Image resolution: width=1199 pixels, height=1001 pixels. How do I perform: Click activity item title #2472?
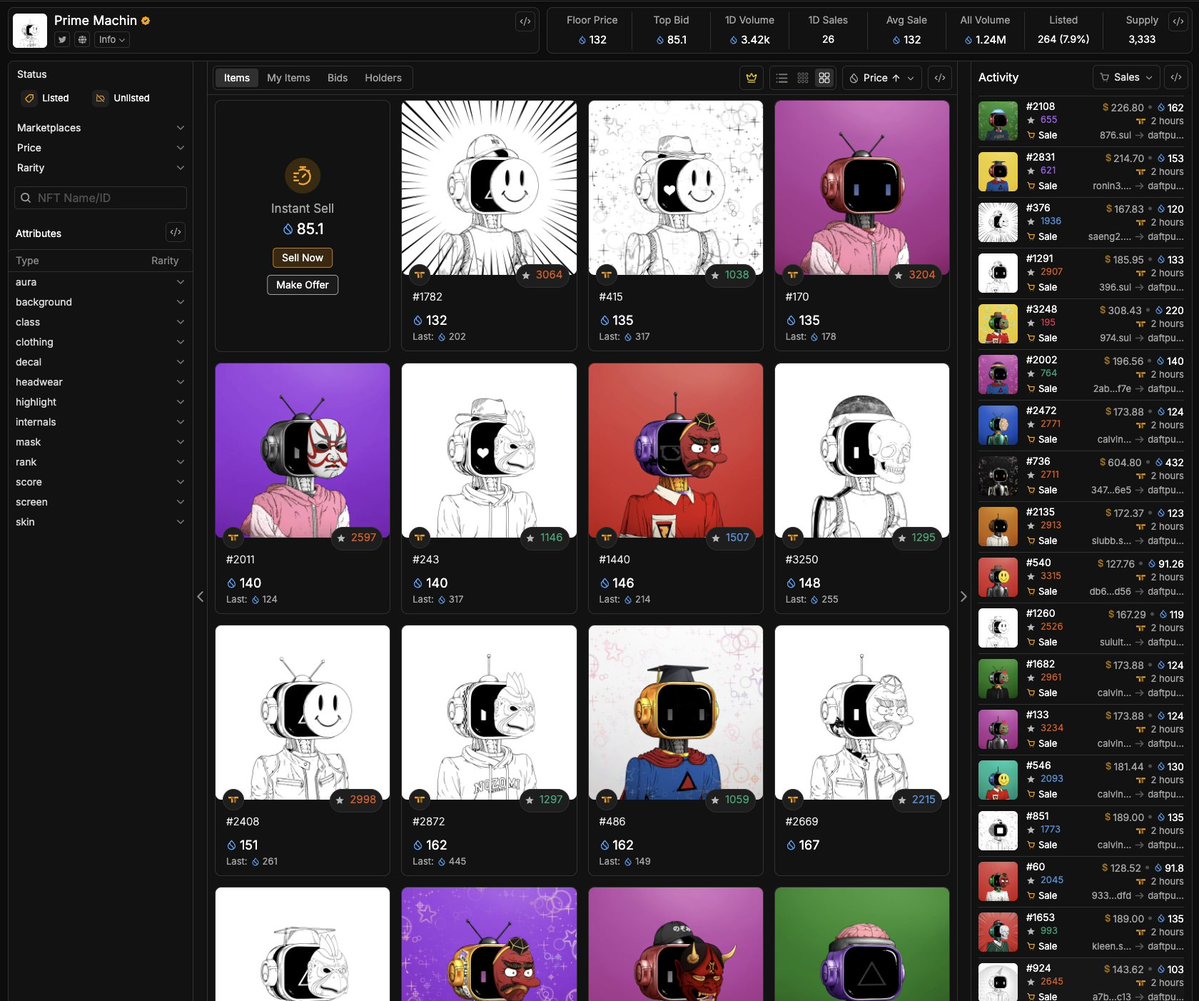pos(1041,411)
